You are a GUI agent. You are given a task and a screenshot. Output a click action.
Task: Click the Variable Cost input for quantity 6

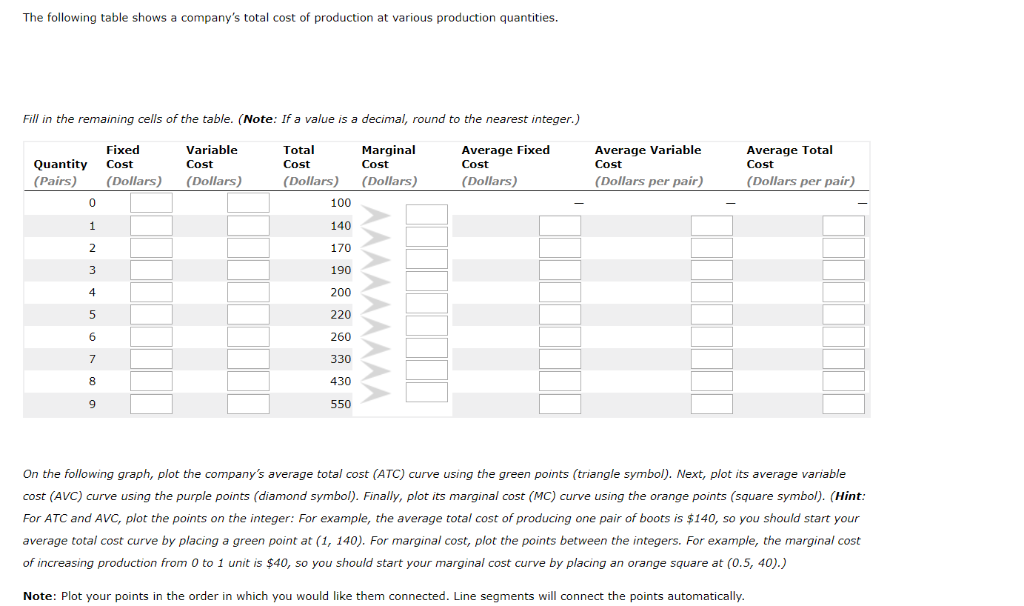click(249, 336)
